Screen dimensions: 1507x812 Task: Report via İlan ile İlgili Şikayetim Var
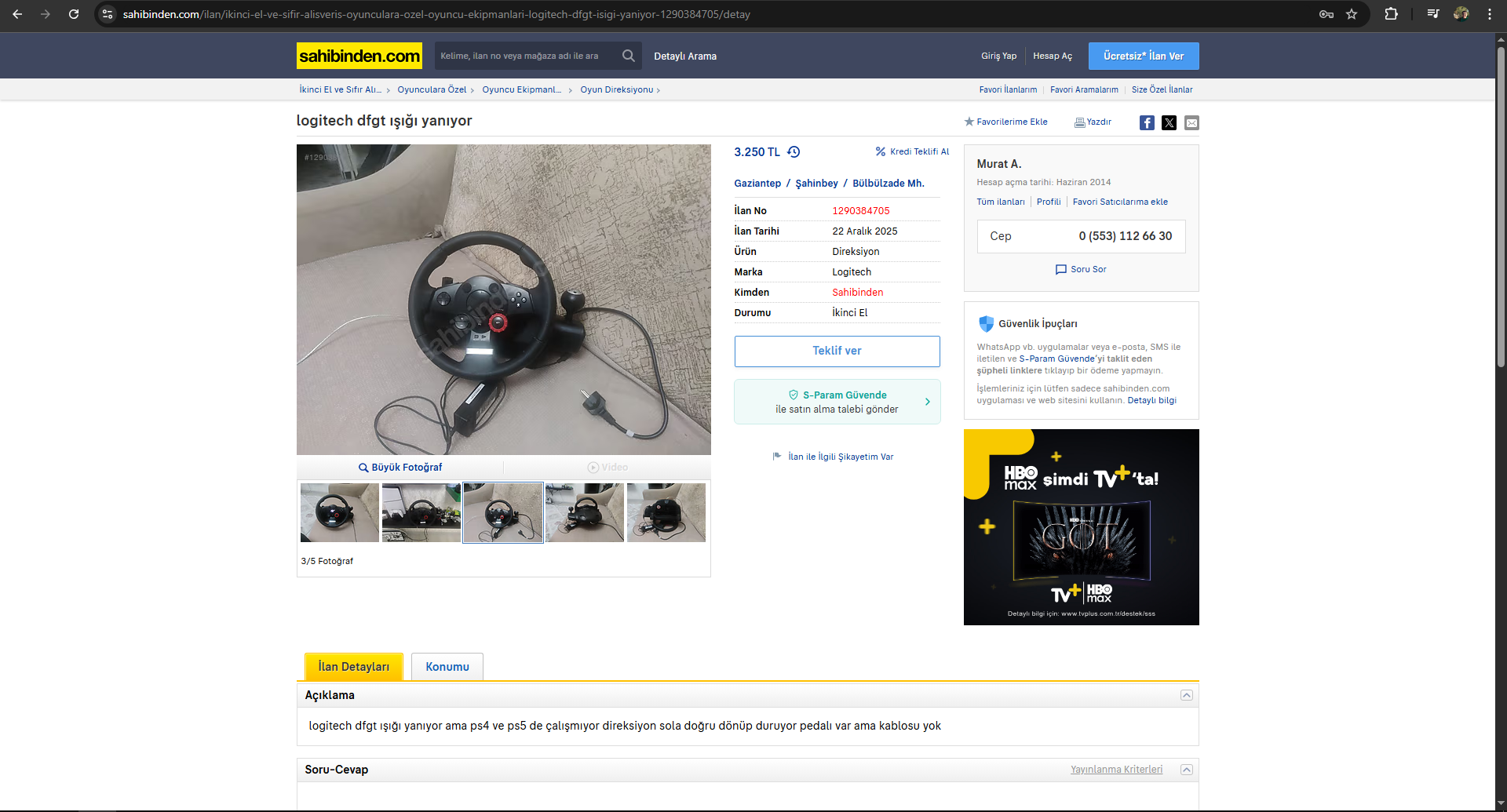pos(834,457)
